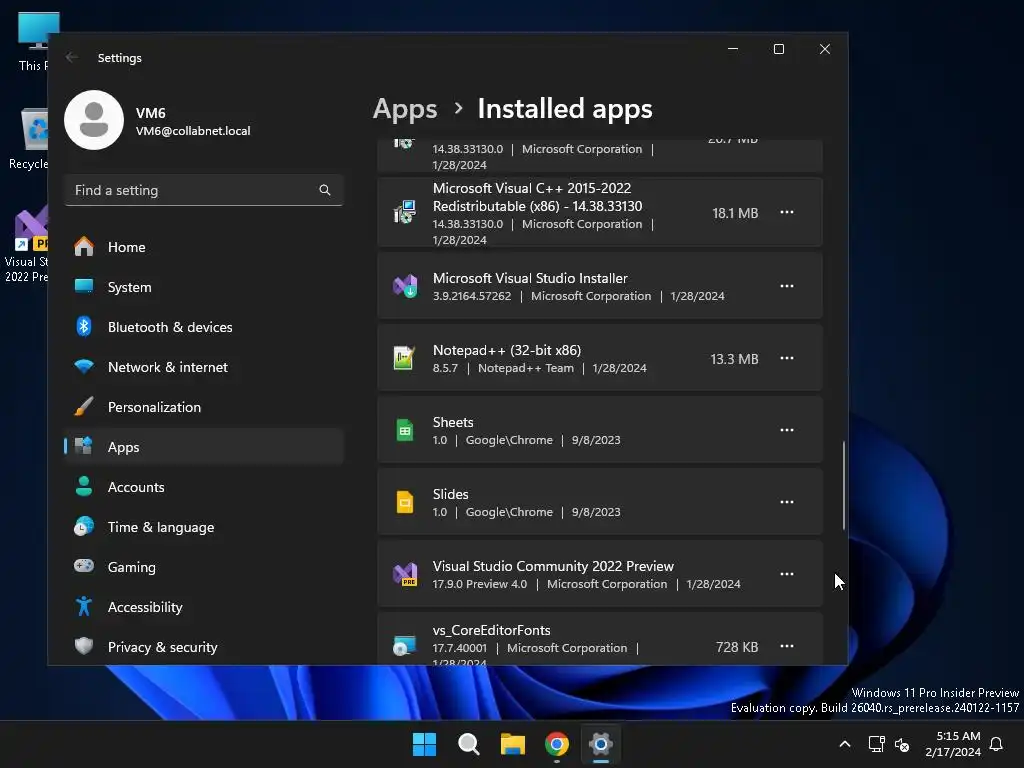Click the Accessibility figure icon
1024x768 pixels.
pos(84,606)
